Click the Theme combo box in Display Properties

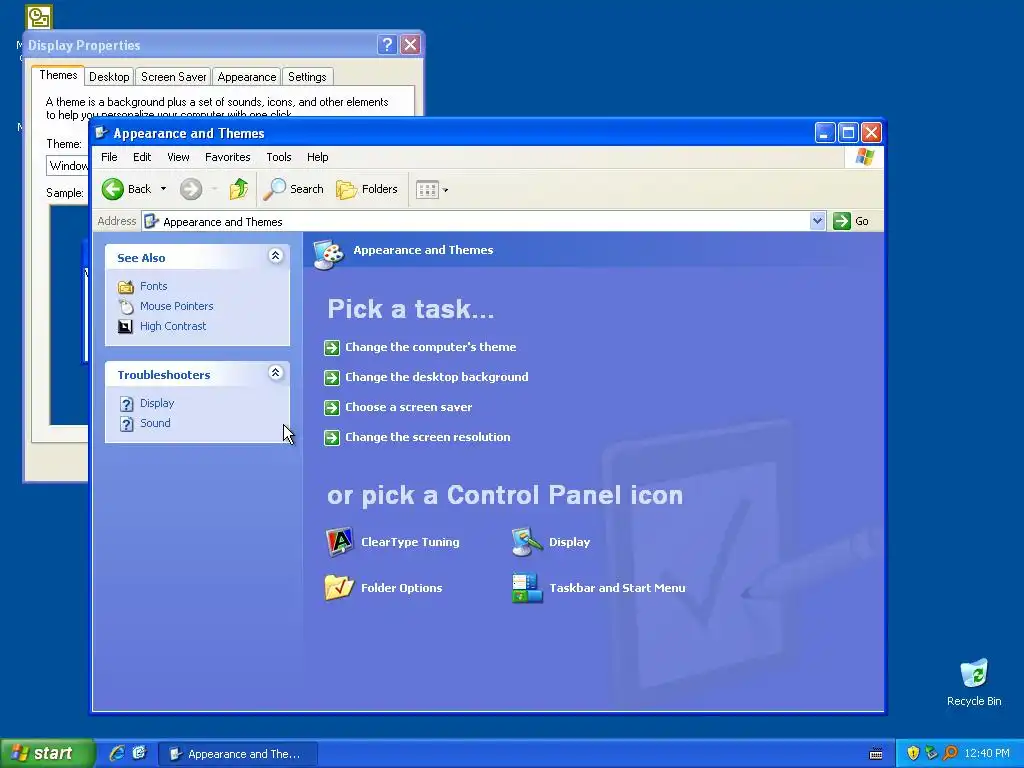pyautogui.click(x=68, y=166)
